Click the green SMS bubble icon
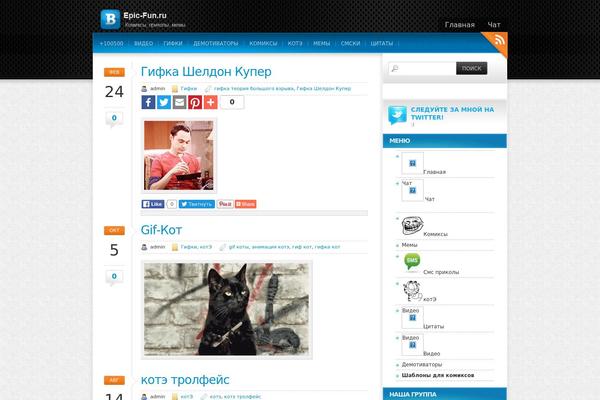This screenshot has height=400, width=600. pos(412,261)
